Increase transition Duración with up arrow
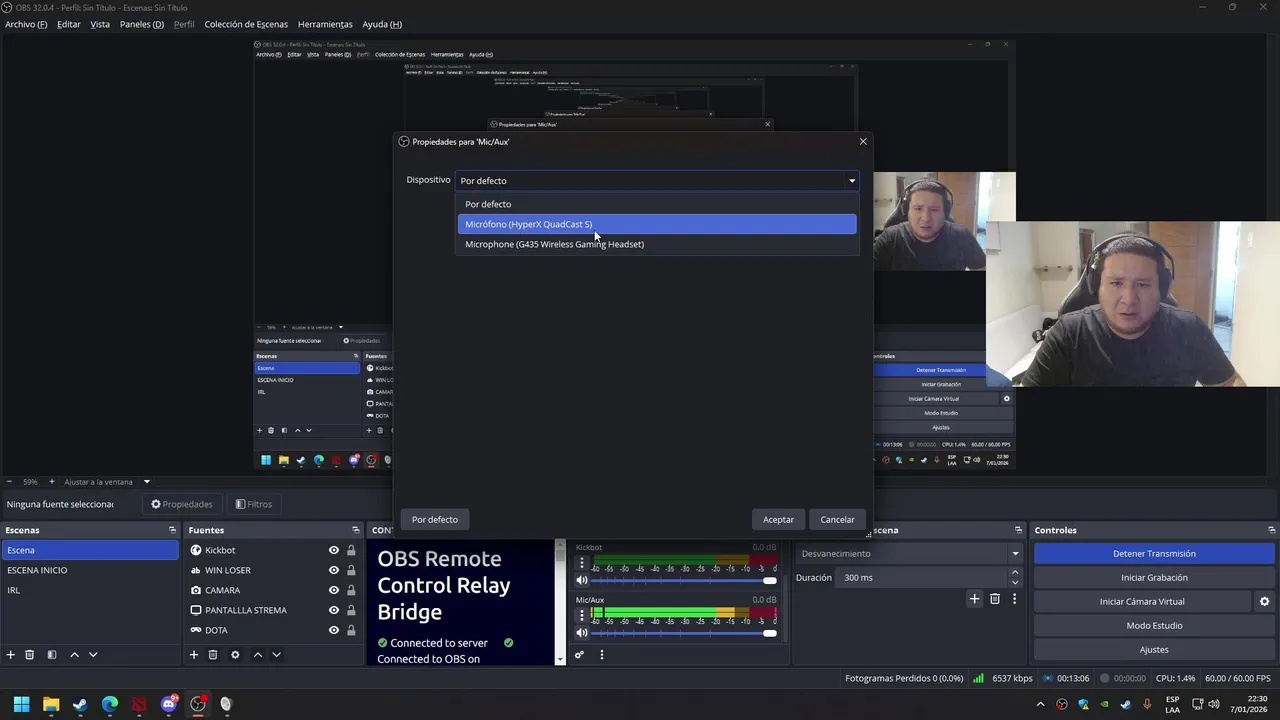Image resolution: width=1280 pixels, height=720 pixels. point(1015,573)
